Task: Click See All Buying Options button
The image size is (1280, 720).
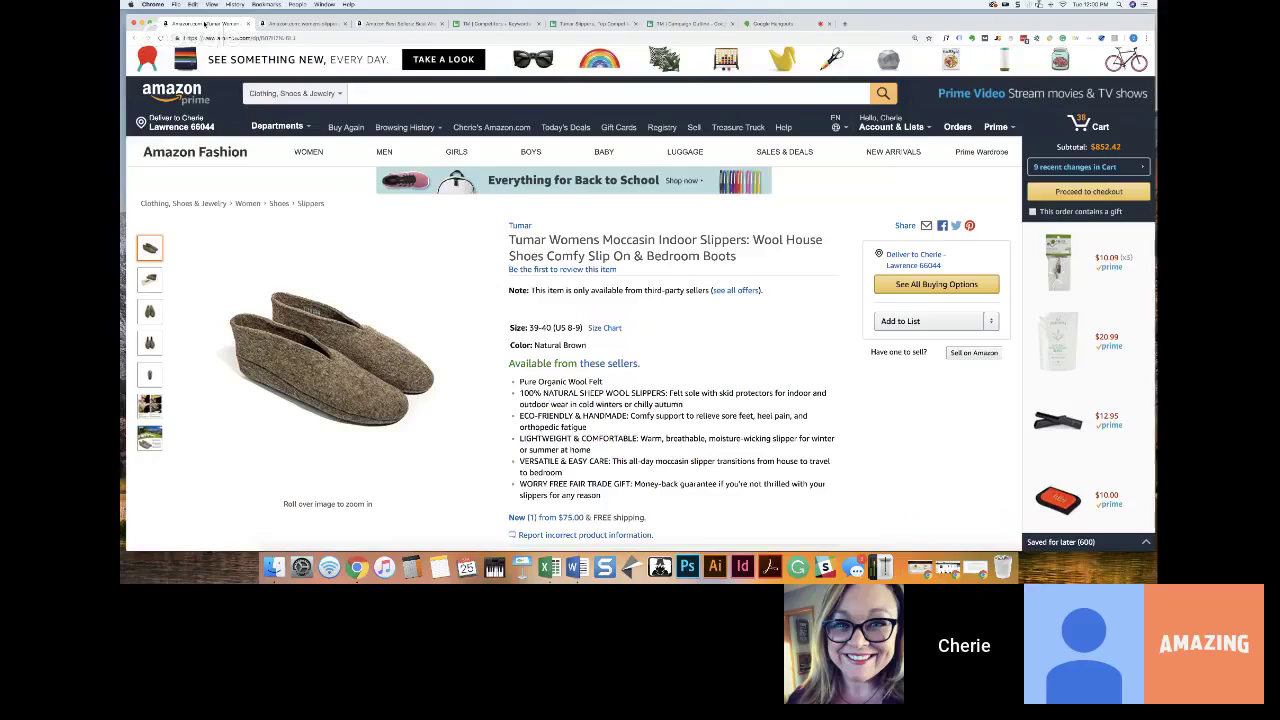Action: 936,284
